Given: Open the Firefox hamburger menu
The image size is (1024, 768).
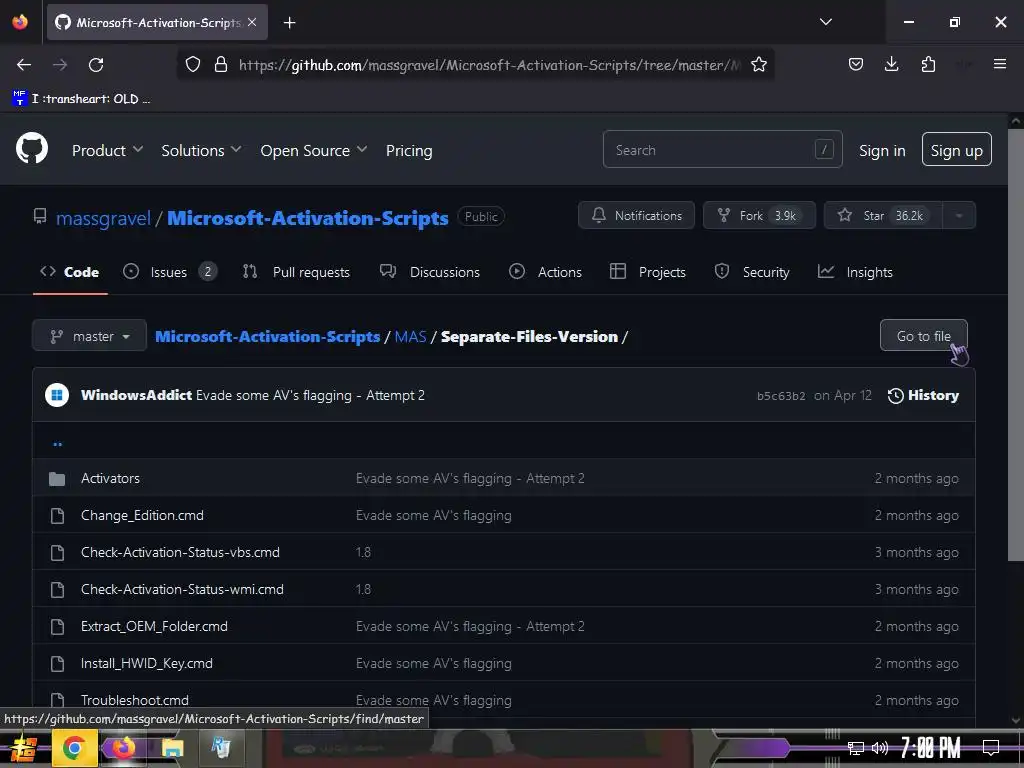Looking at the screenshot, I should [1000, 64].
